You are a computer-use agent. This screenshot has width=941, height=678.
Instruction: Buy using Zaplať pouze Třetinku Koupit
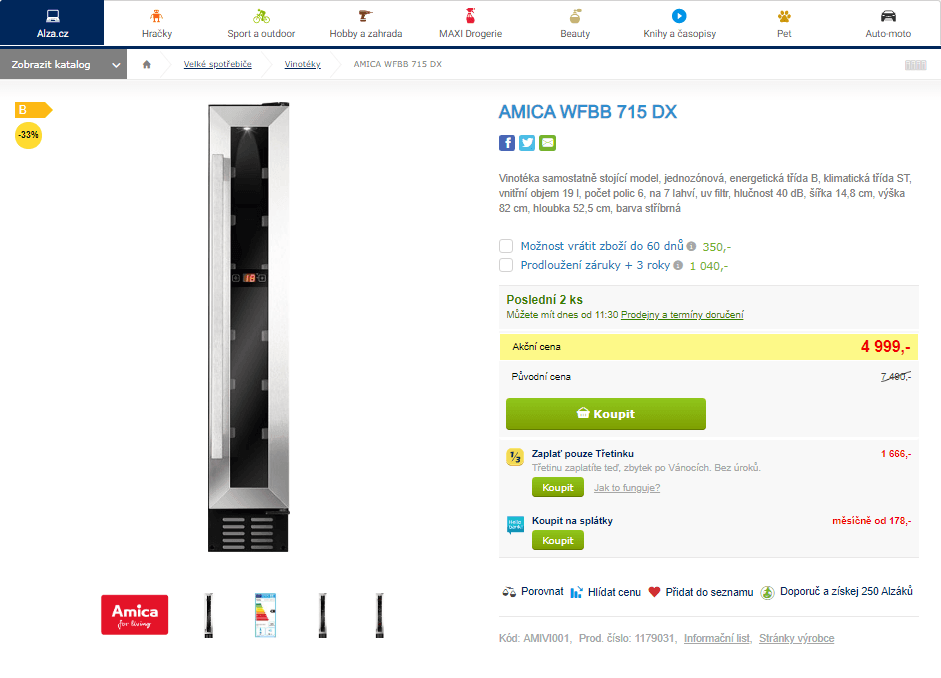coord(558,487)
